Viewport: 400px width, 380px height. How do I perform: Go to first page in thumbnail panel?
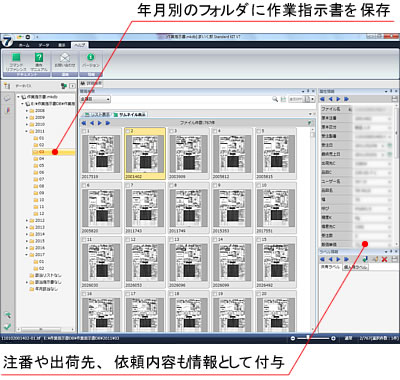click(84, 123)
